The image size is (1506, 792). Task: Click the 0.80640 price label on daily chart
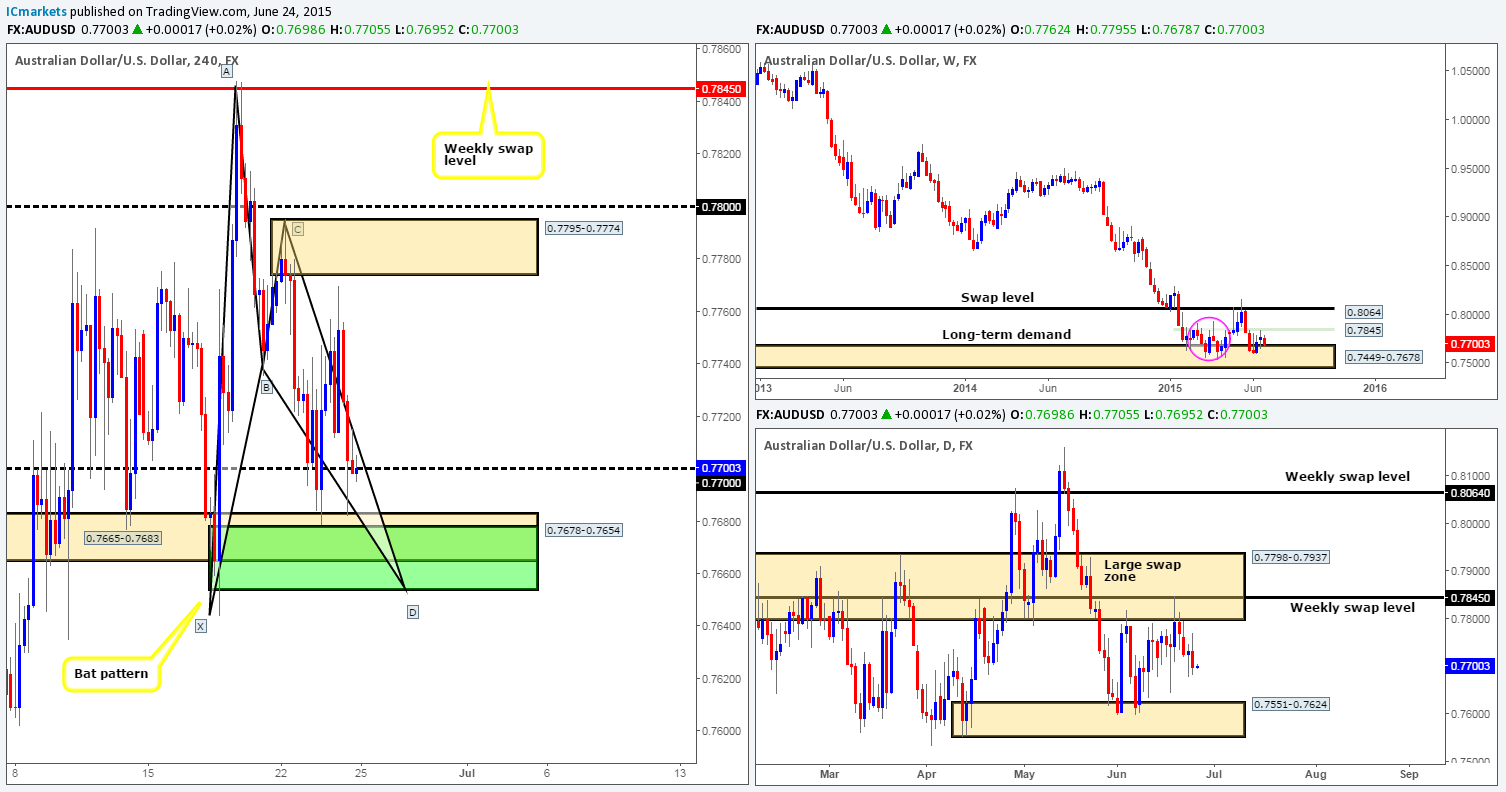[1472, 492]
